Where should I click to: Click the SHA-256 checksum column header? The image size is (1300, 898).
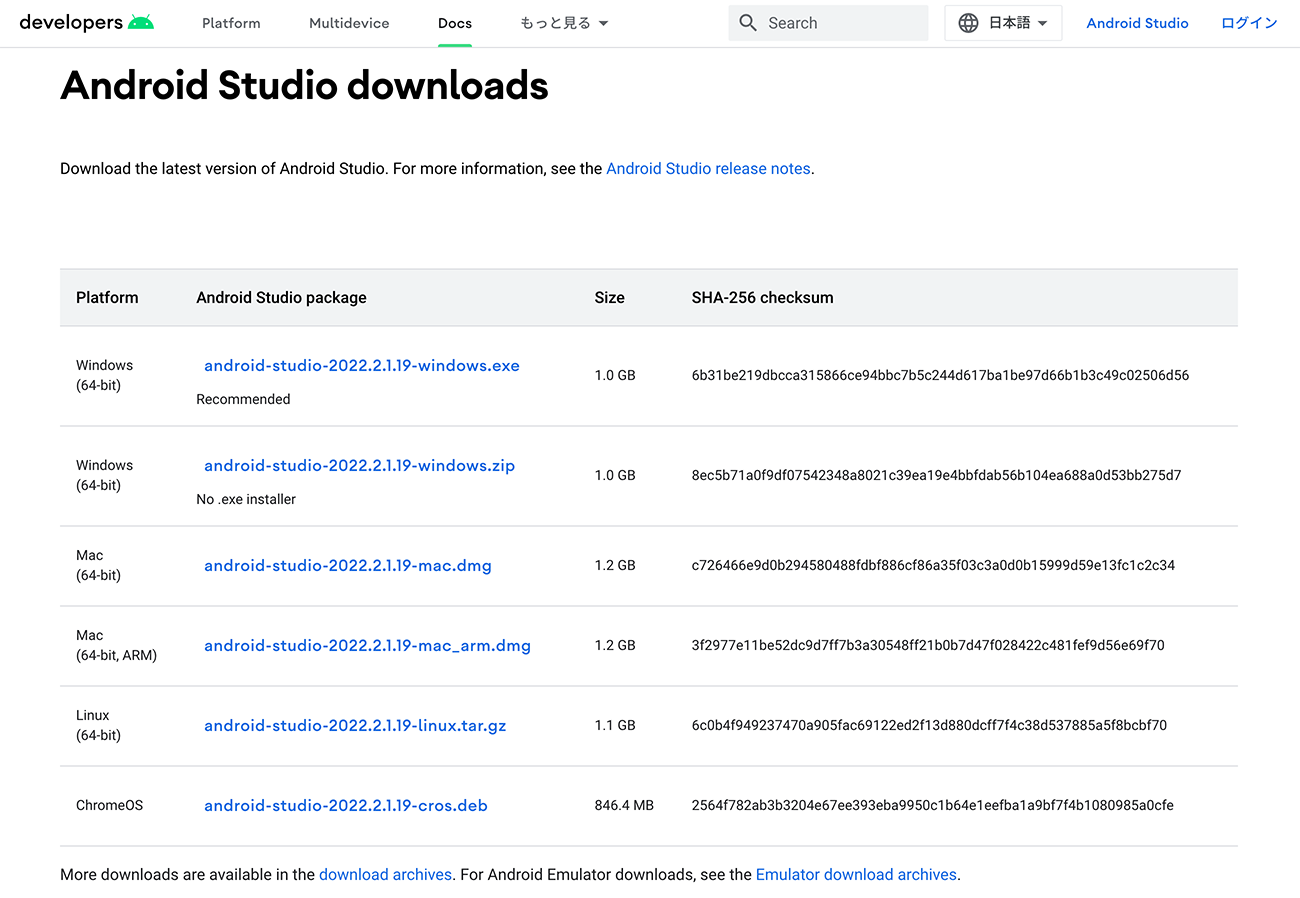[762, 298]
